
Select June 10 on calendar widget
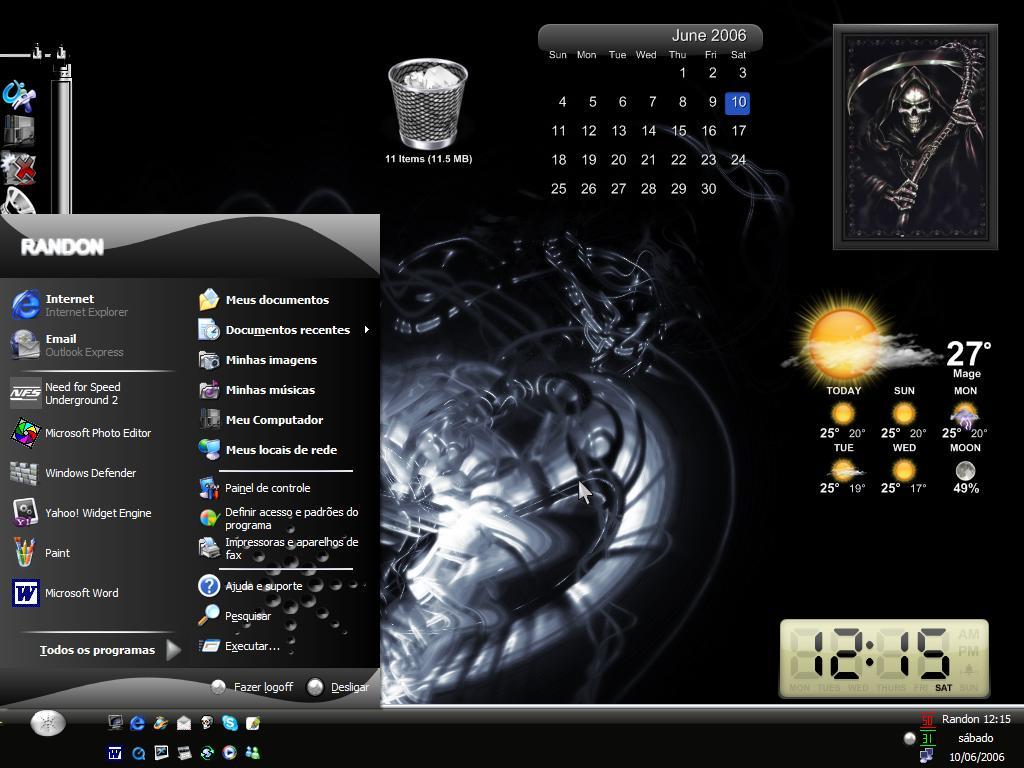point(738,102)
